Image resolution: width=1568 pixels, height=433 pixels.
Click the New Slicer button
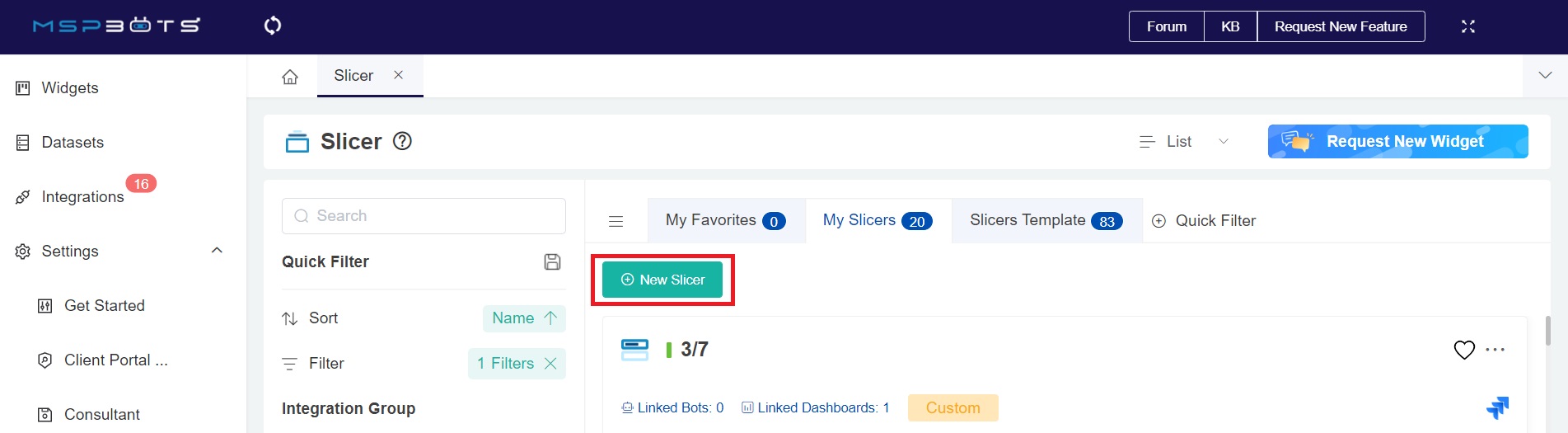662,280
